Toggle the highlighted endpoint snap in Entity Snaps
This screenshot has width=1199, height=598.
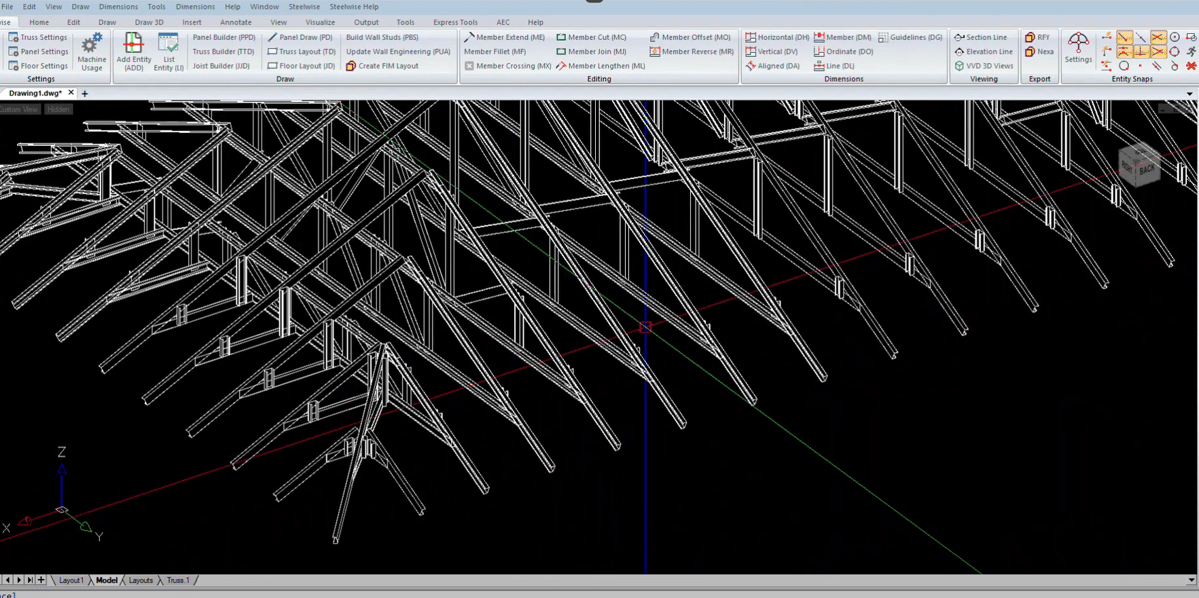coord(1124,38)
